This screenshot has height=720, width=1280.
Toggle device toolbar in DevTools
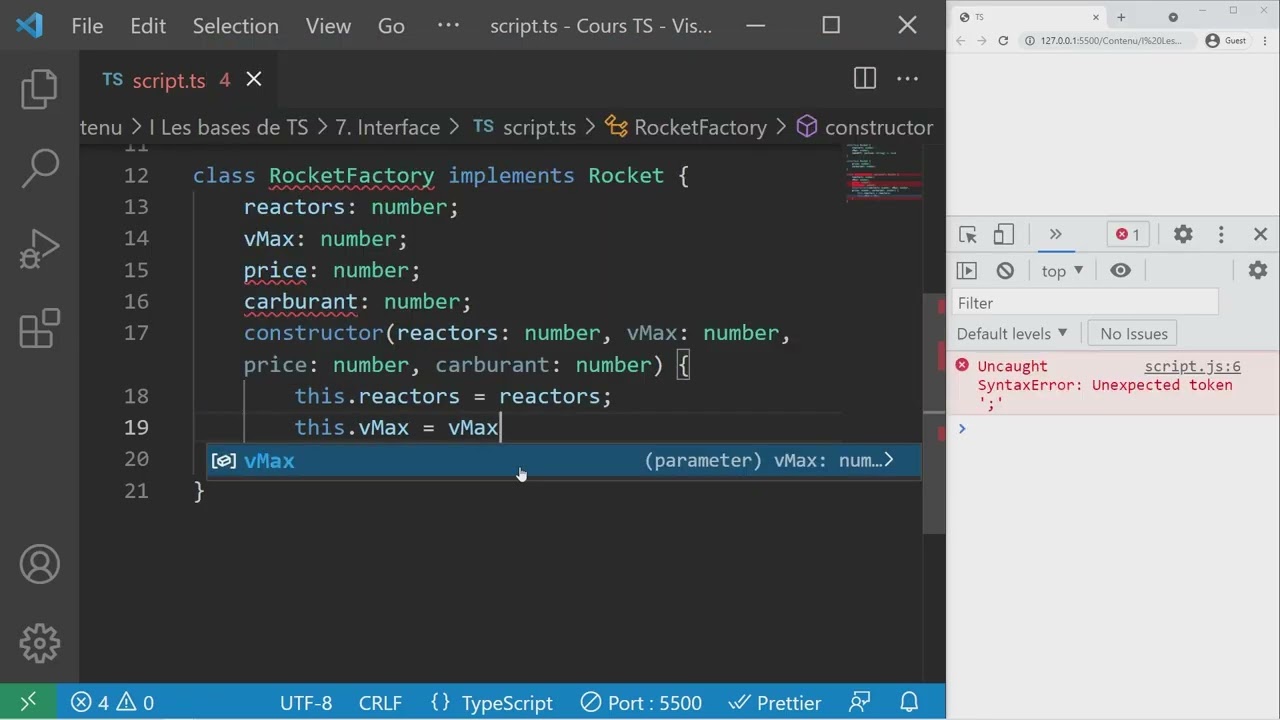click(x=1004, y=234)
